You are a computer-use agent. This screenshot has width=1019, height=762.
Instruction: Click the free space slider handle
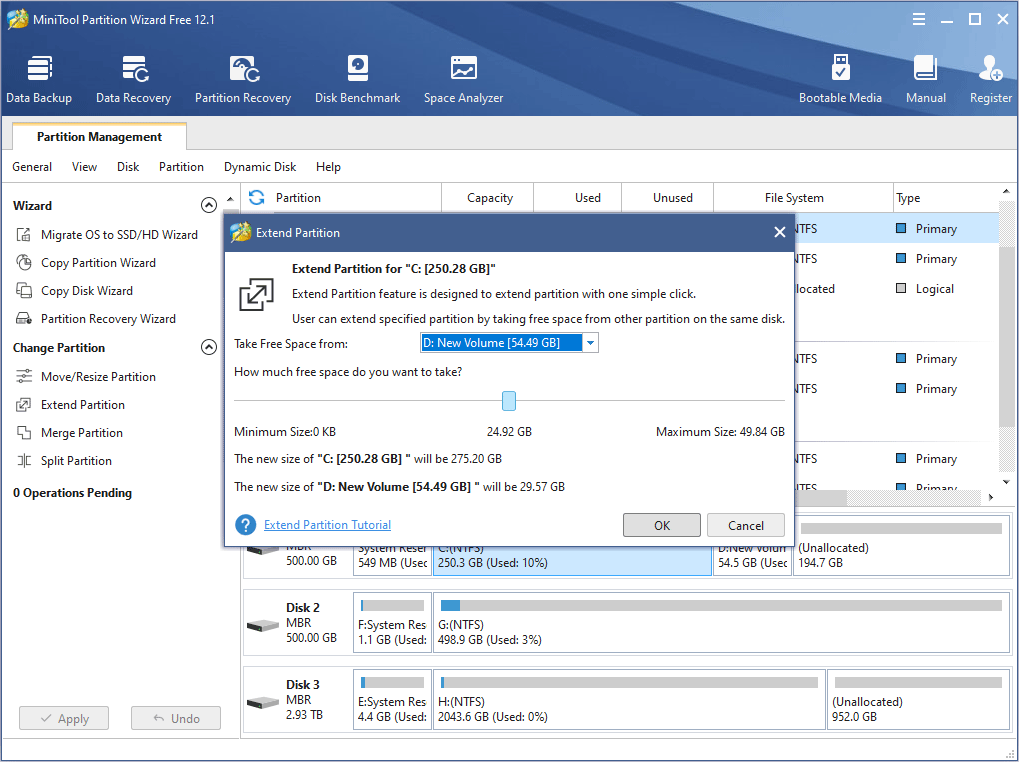(509, 401)
